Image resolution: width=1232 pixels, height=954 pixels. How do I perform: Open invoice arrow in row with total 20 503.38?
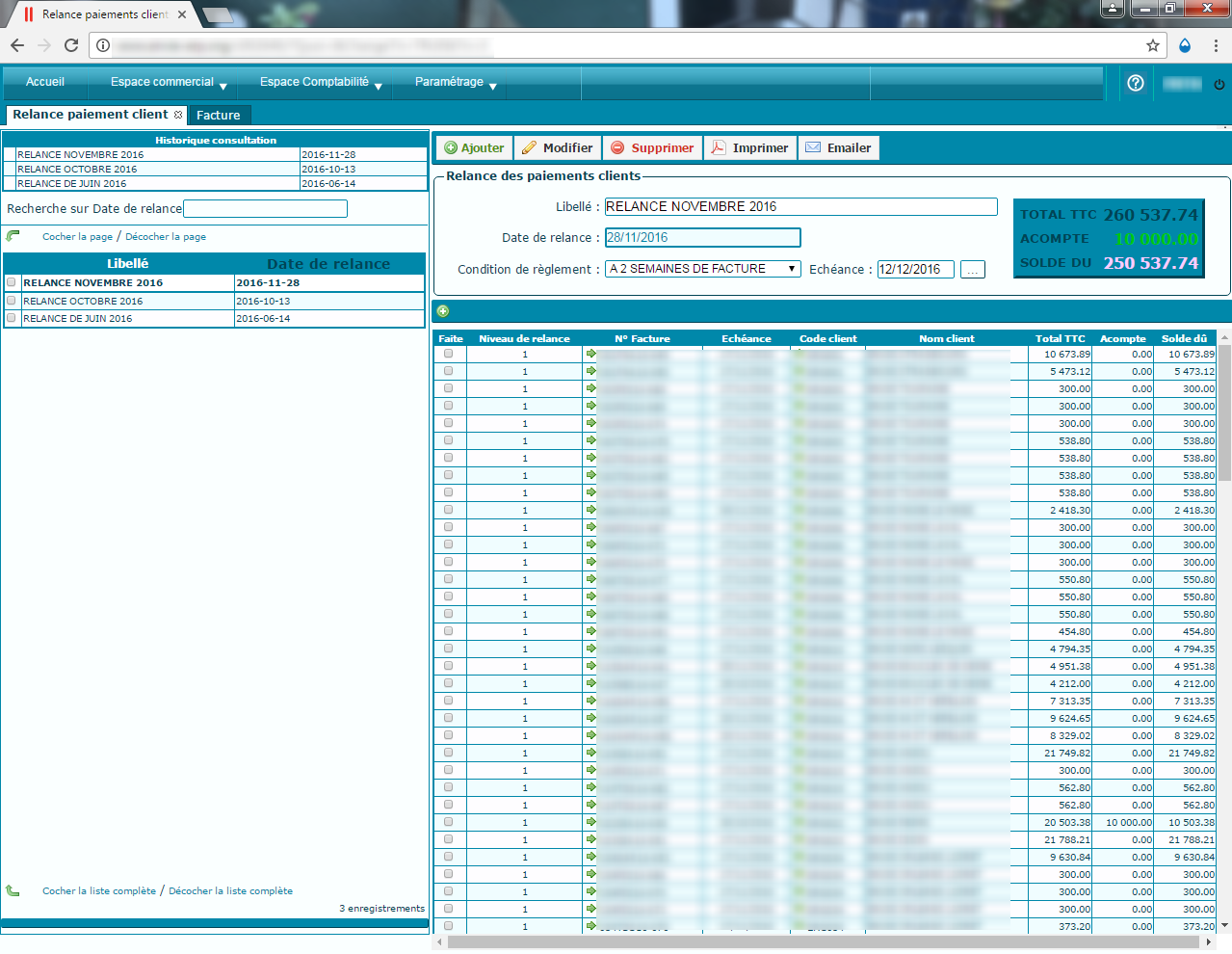coord(590,822)
